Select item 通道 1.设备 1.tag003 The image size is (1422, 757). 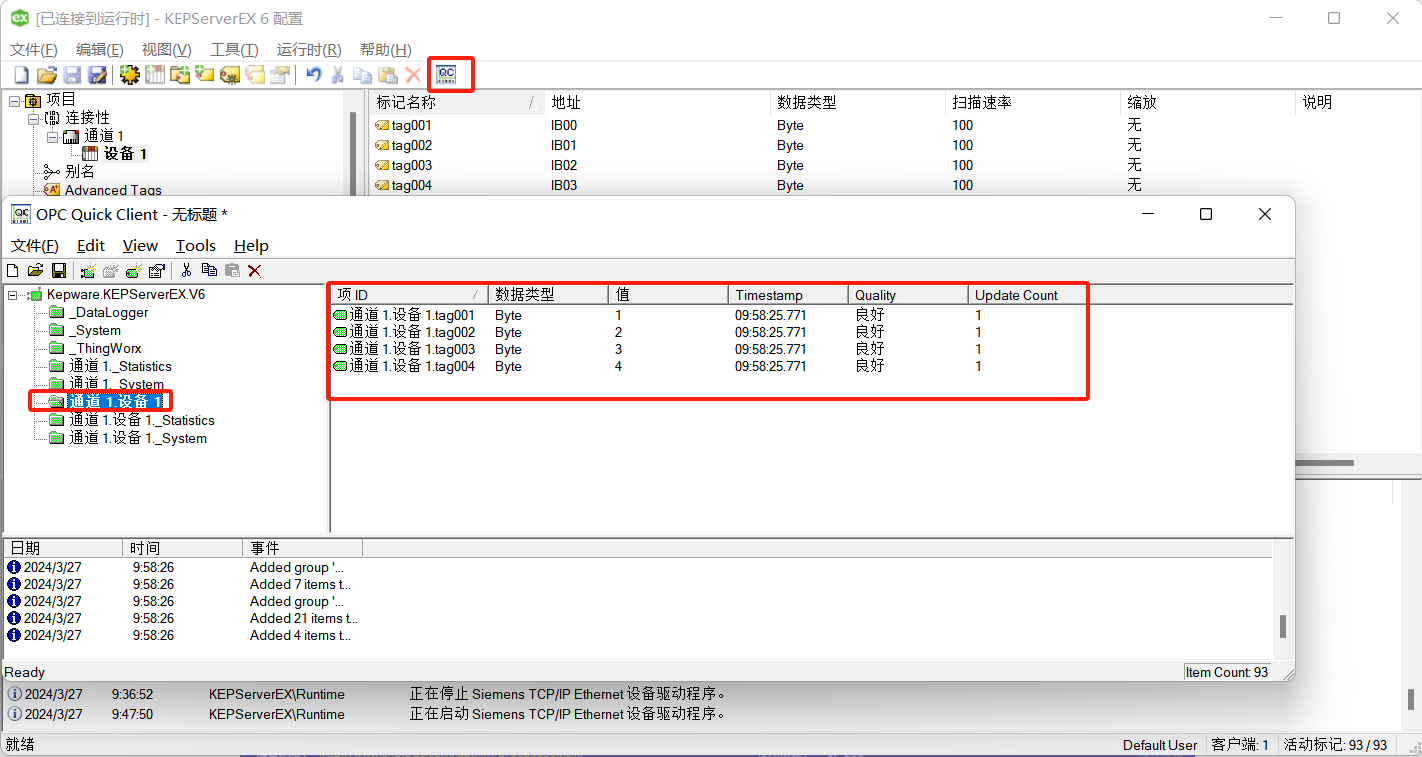(x=412, y=350)
